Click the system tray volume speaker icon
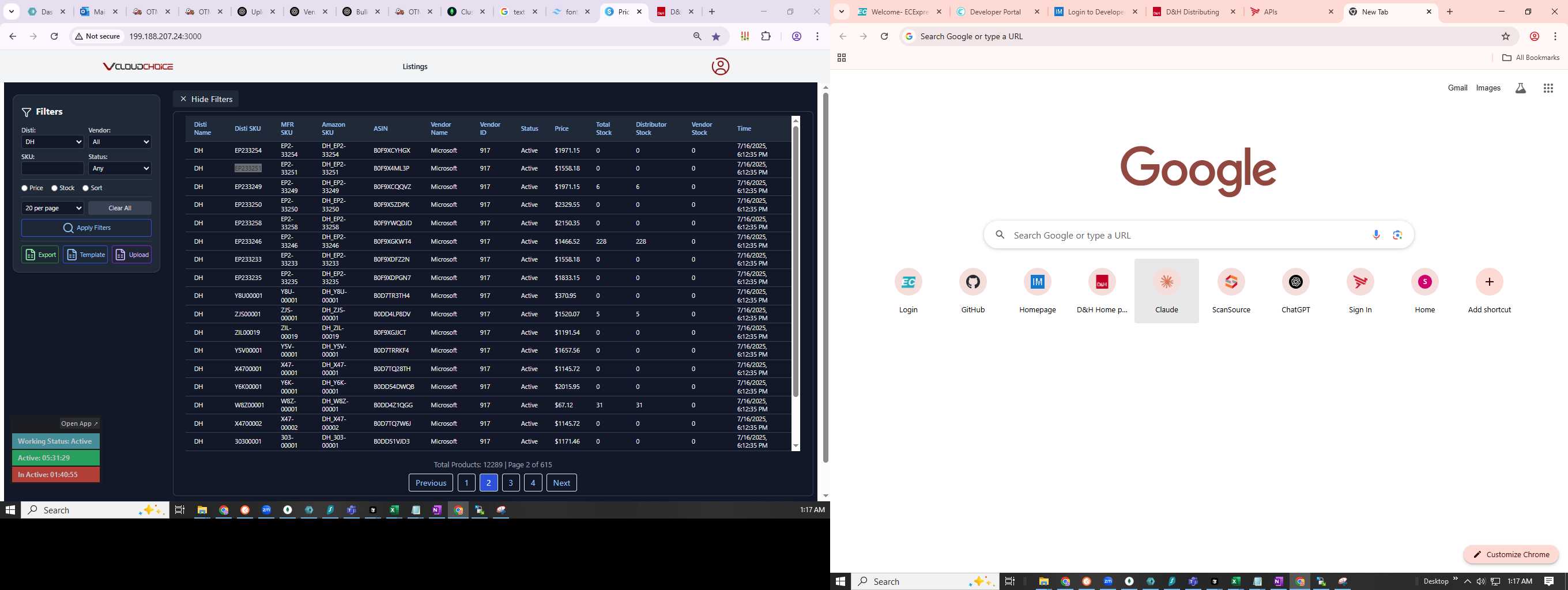This screenshot has height=590, width=1568. click(1480, 581)
